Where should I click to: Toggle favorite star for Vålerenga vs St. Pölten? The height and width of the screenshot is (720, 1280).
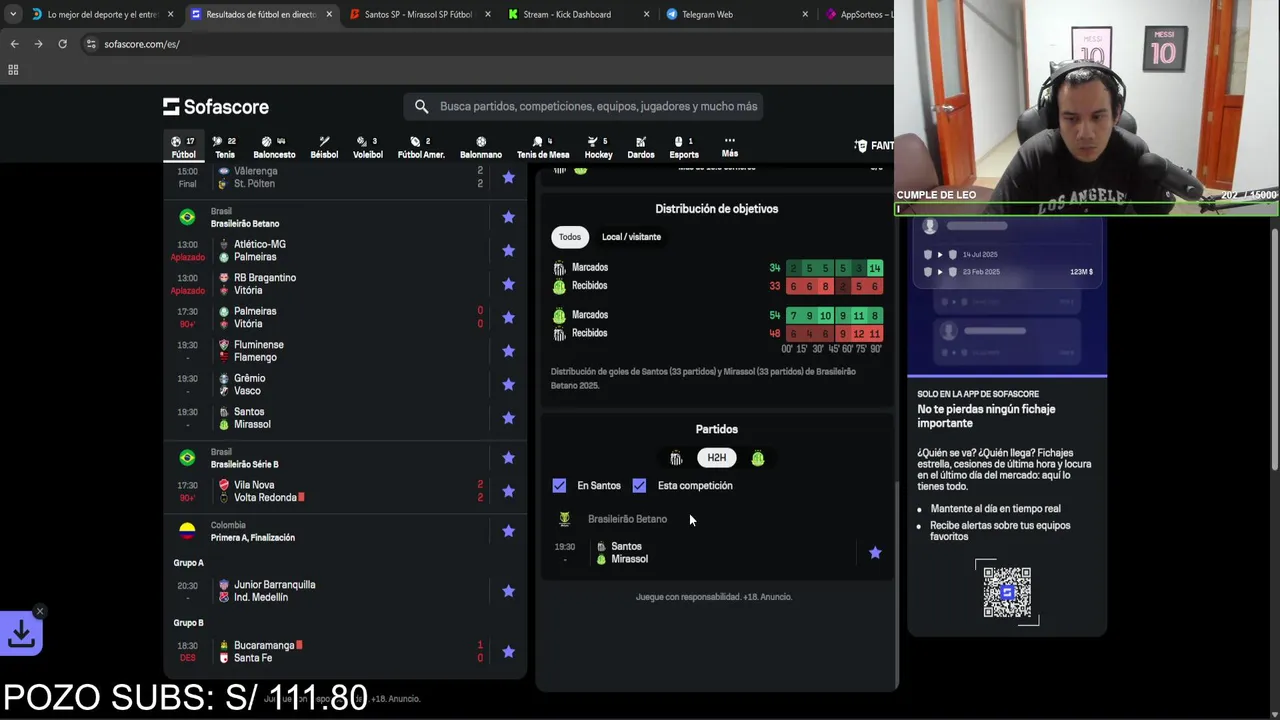(x=508, y=177)
